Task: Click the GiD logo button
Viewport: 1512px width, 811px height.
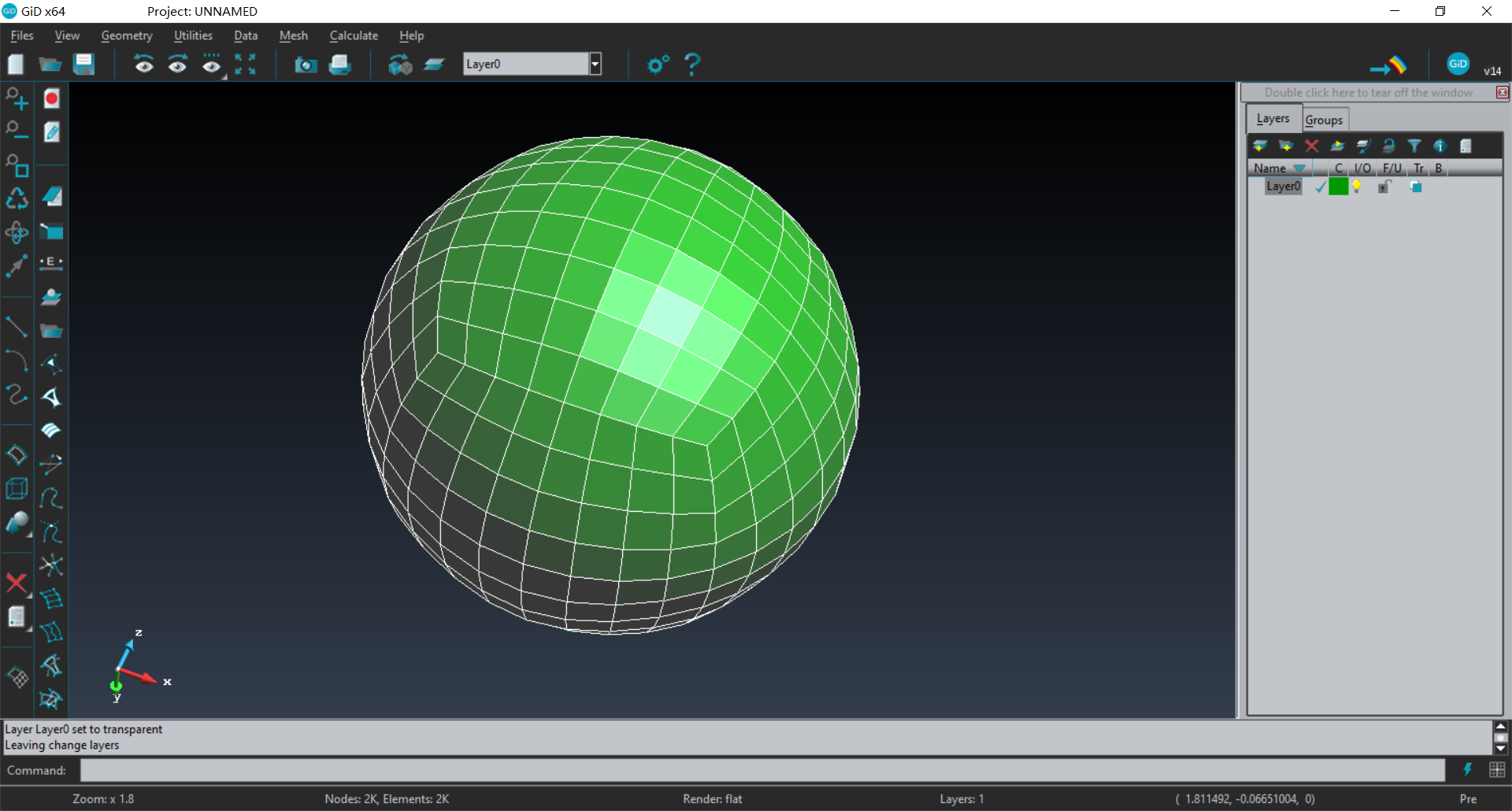Action: point(1458,64)
